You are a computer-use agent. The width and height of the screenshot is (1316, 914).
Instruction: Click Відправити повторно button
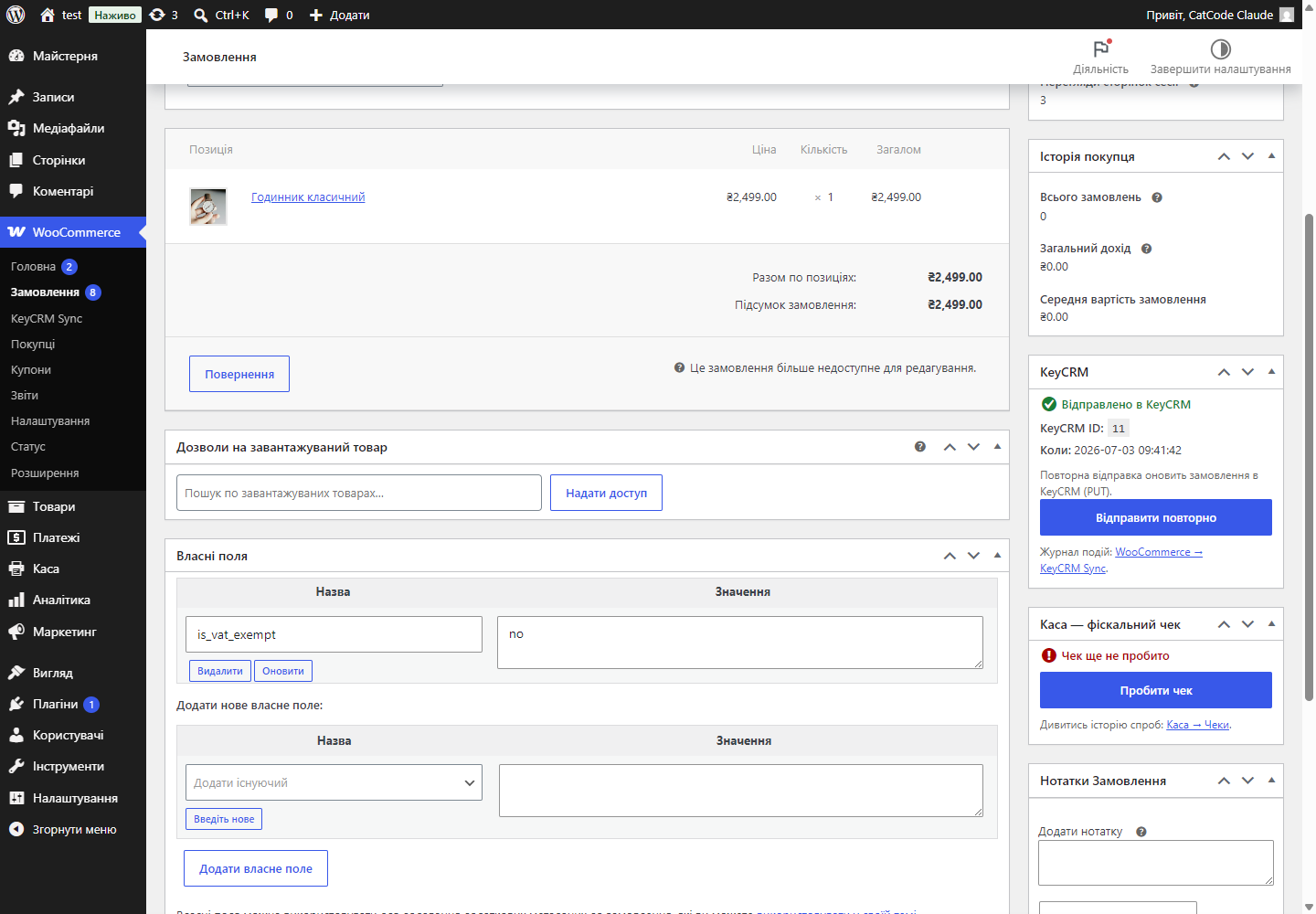(1156, 517)
